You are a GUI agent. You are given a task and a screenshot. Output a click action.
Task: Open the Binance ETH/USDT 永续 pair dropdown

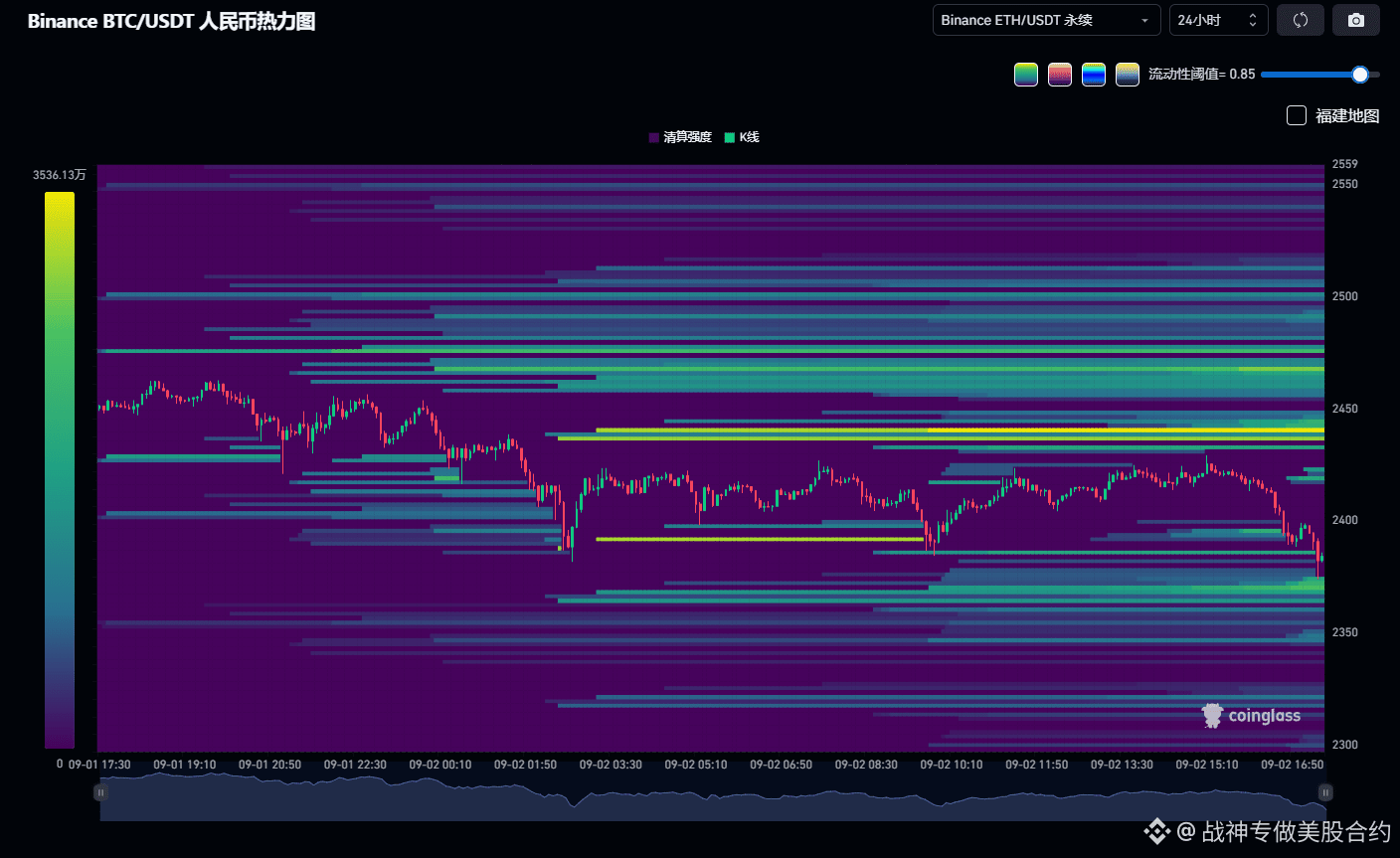(1046, 20)
